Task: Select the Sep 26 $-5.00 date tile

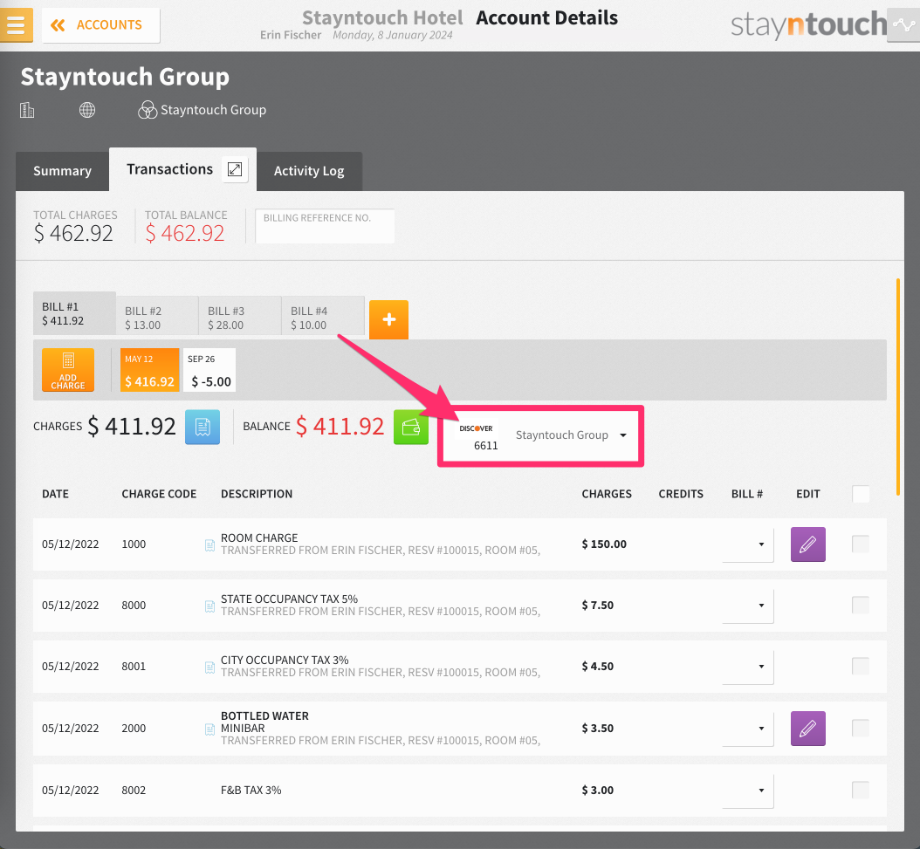Action: click(x=209, y=370)
